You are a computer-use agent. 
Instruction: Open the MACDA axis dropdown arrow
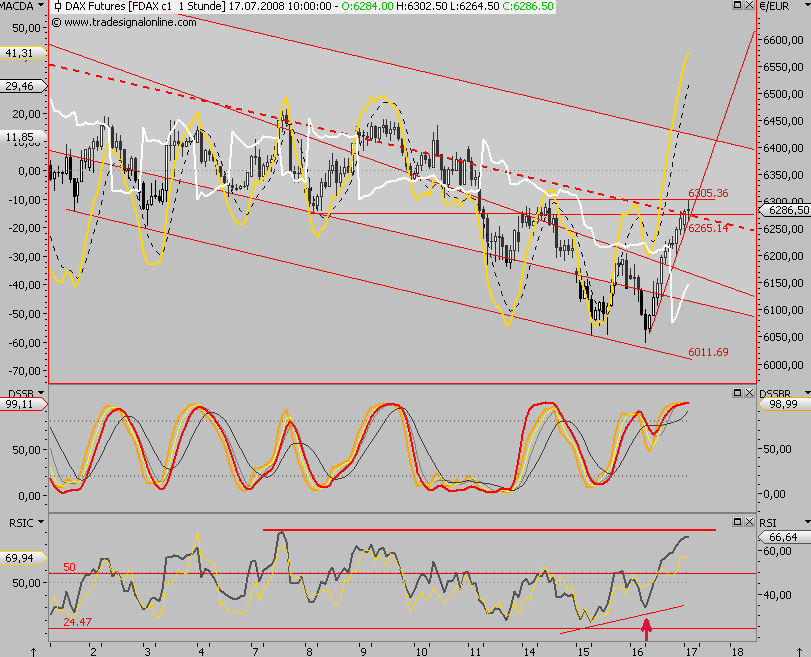[41, 6]
